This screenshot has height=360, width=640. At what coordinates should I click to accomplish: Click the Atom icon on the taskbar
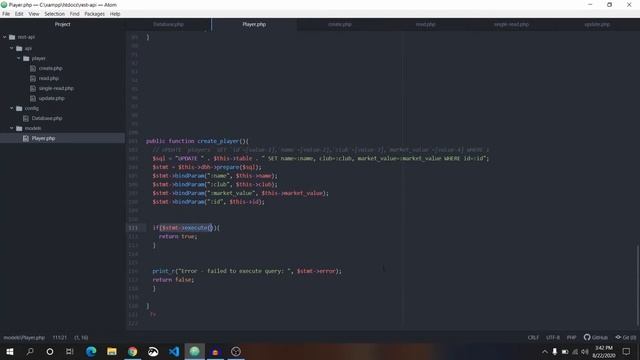point(195,351)
